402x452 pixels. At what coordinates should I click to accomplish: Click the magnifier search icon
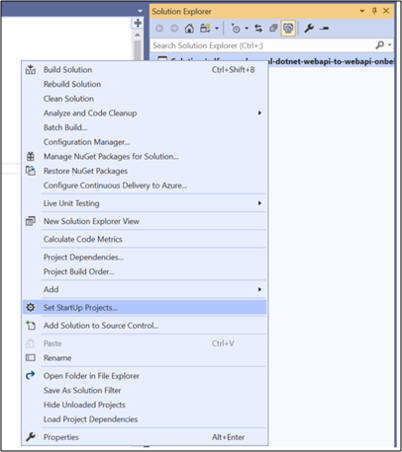(x=380, y=45)
